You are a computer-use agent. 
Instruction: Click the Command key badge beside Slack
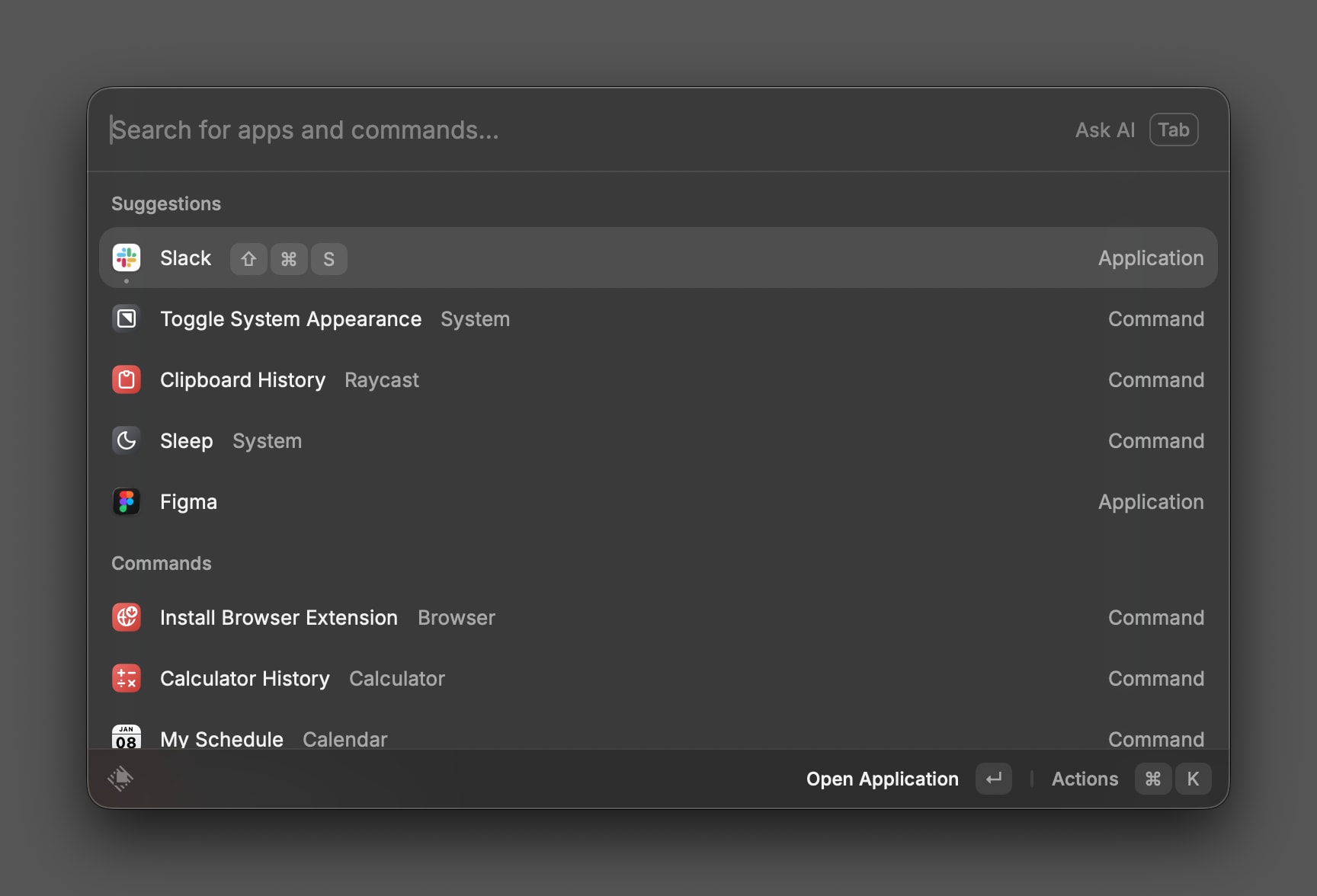point(289,259)
